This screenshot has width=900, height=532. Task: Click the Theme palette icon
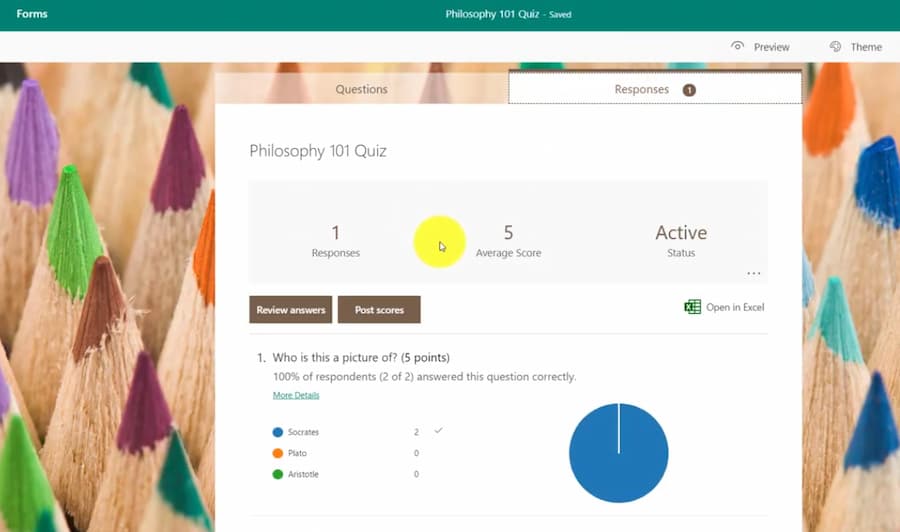(x=835, y=46)
